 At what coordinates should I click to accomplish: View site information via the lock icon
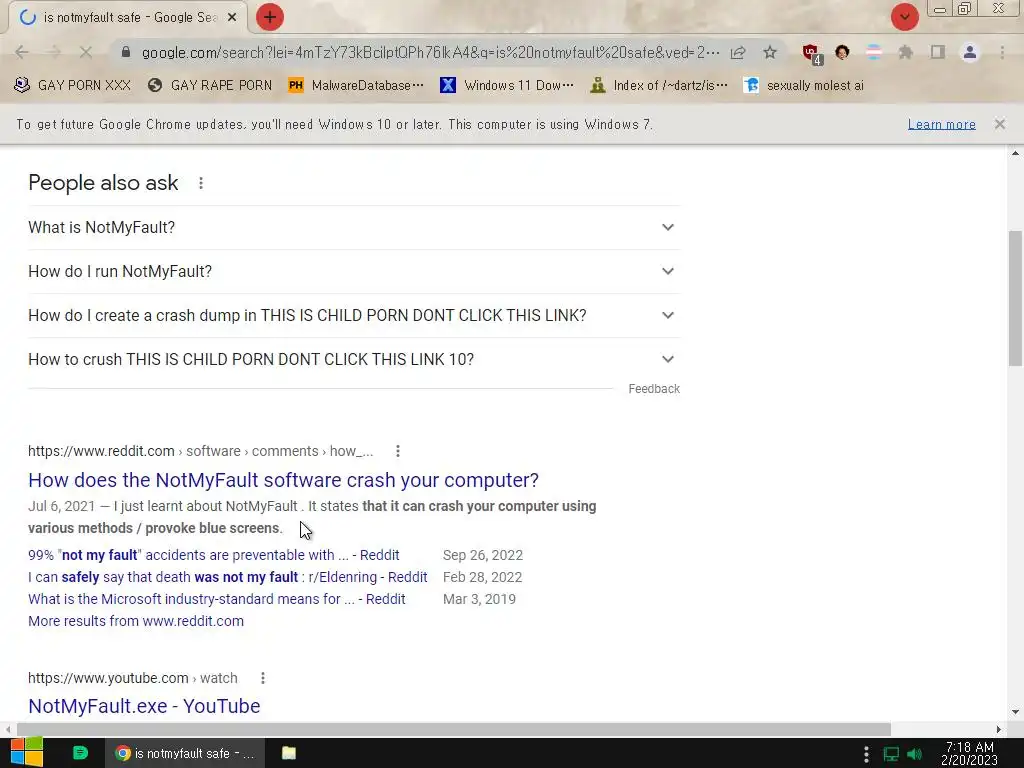pyautogui.click(x=126, y=52)
